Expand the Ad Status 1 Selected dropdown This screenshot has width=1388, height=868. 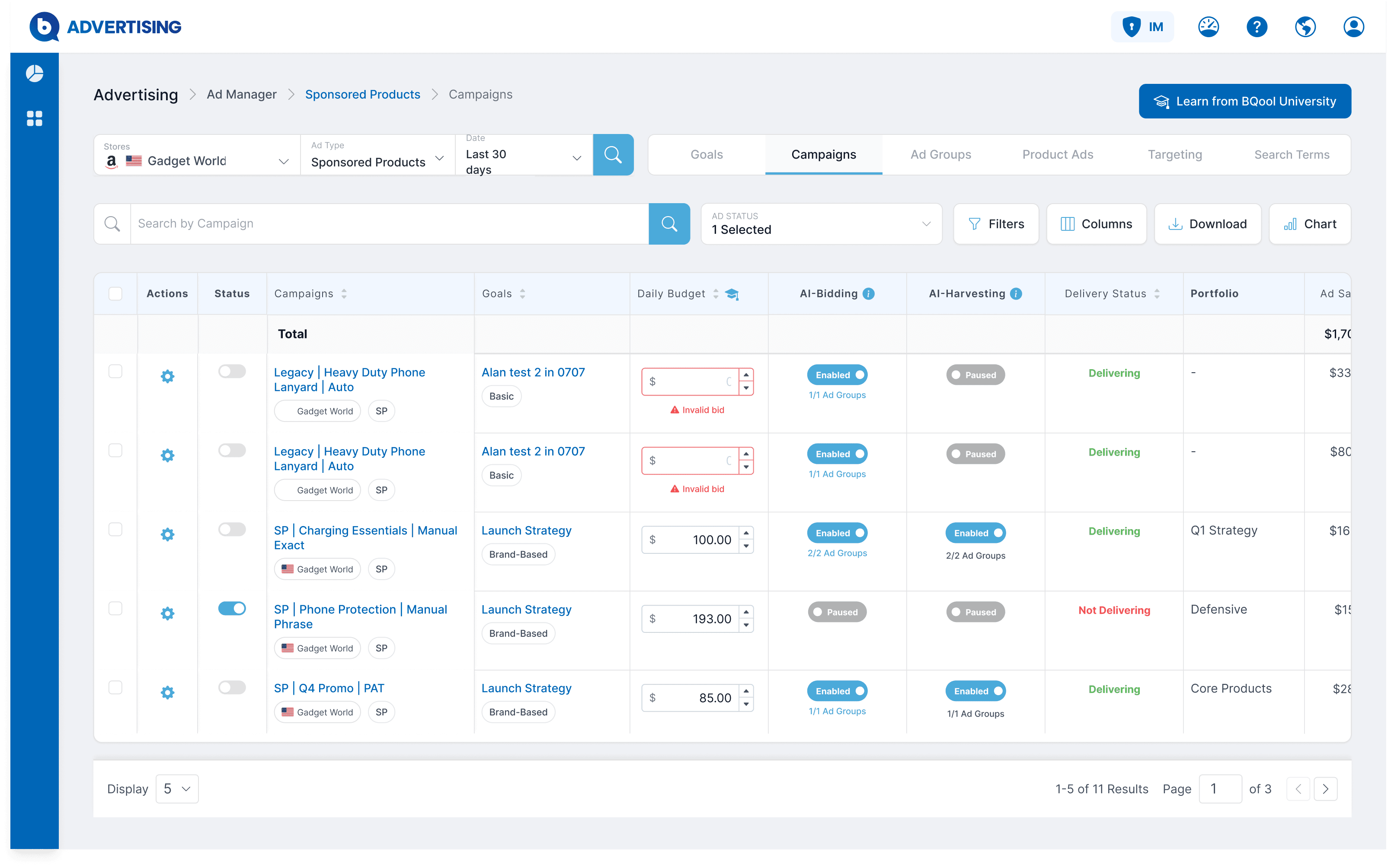coord(821,223)
